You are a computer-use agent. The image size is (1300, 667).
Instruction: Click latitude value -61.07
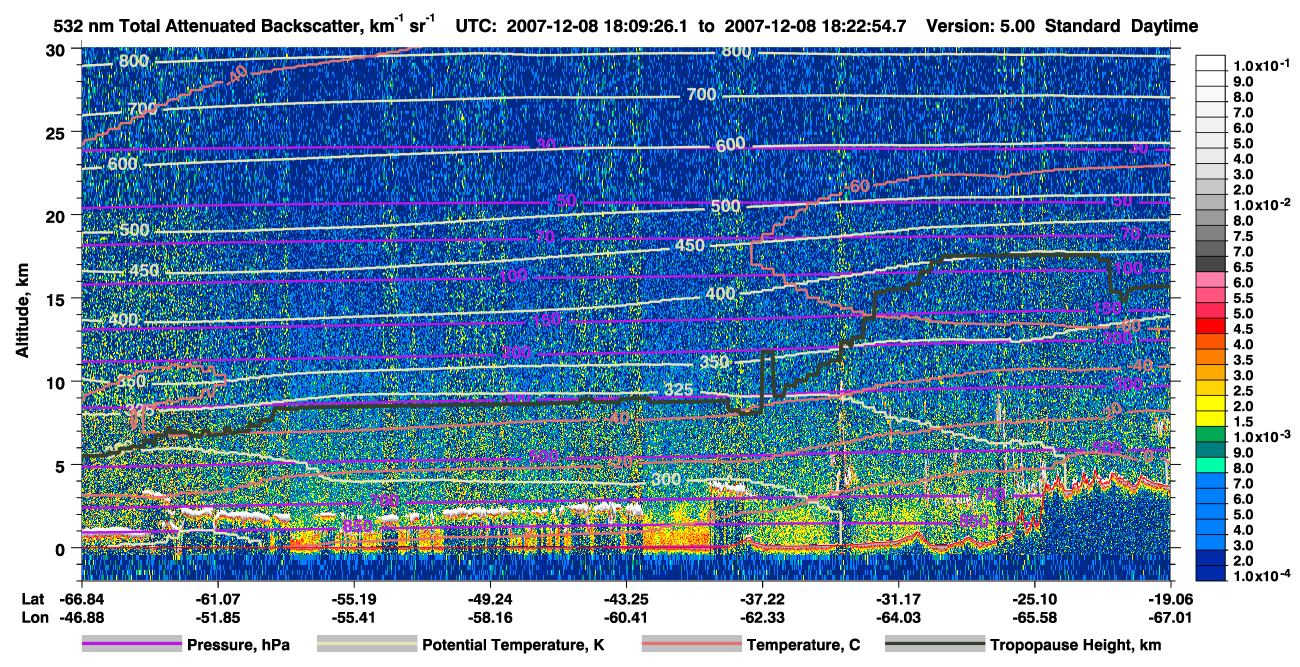[x=218, y=598]
